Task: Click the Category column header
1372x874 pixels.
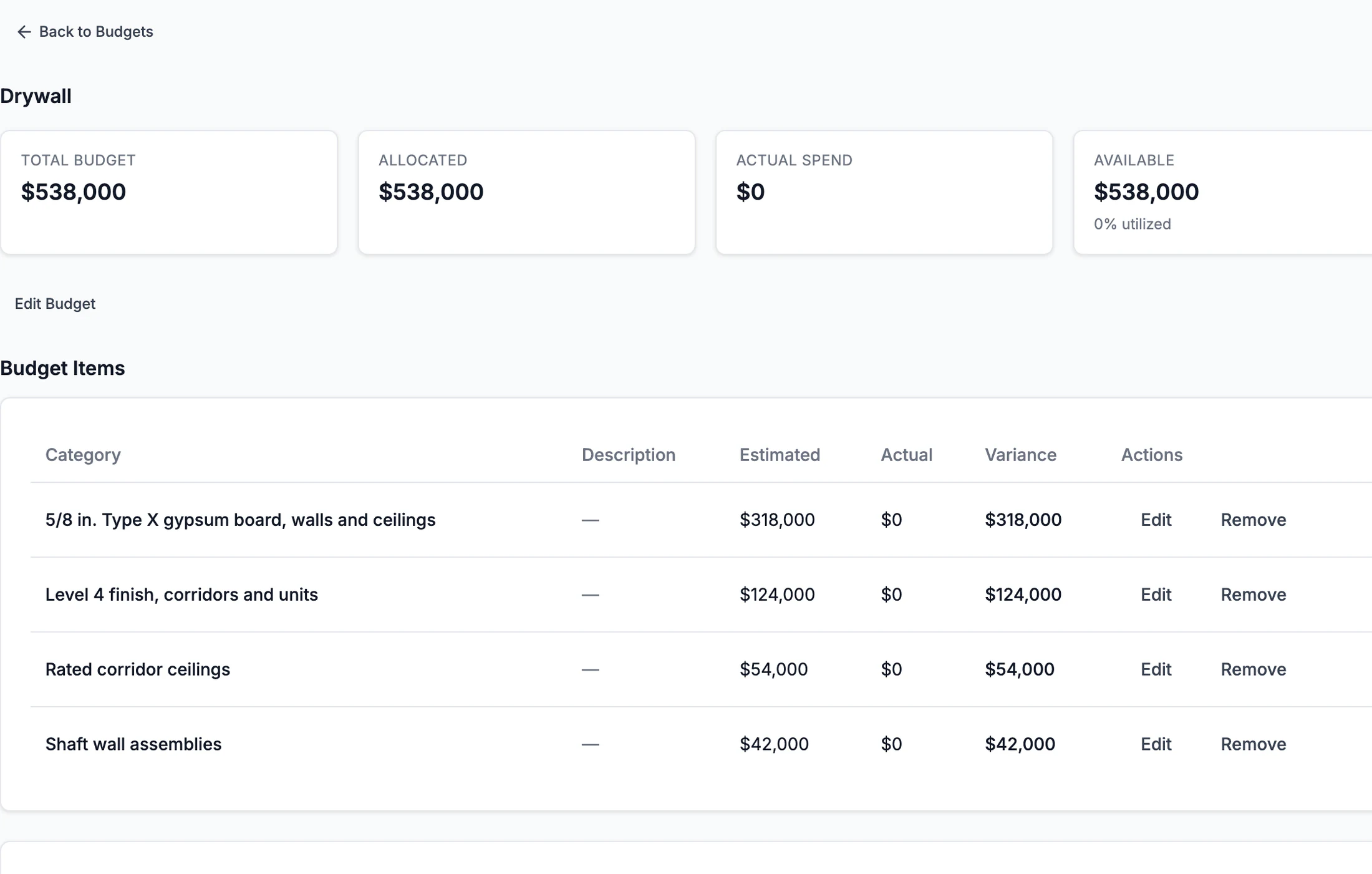Action: [83, 455]
